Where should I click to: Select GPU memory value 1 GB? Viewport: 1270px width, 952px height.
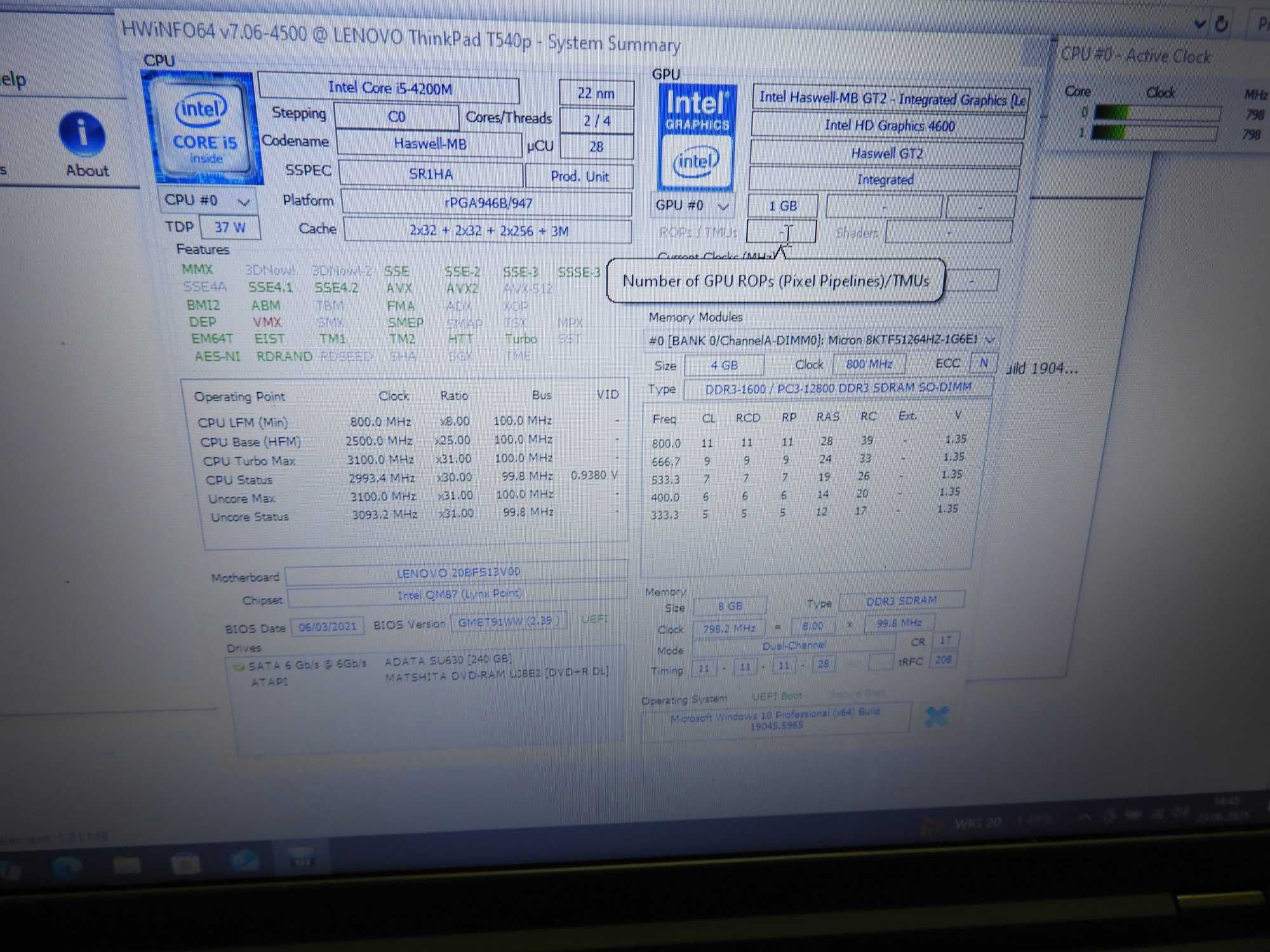(782, 206)
